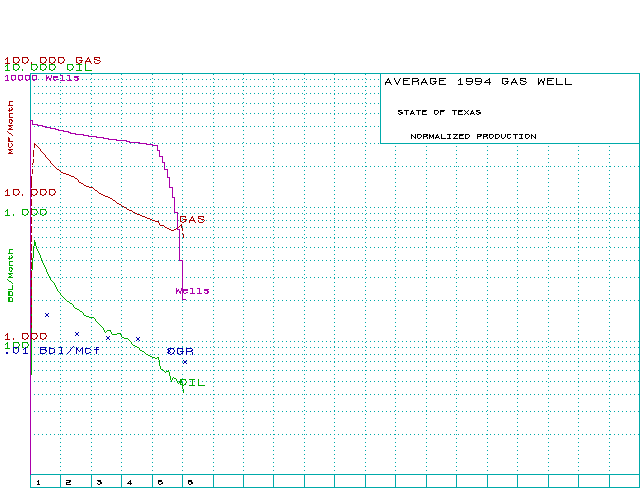Screen dimensions: 640x491
Task: Select year 3 on the bottom axis
Action: 98,482
